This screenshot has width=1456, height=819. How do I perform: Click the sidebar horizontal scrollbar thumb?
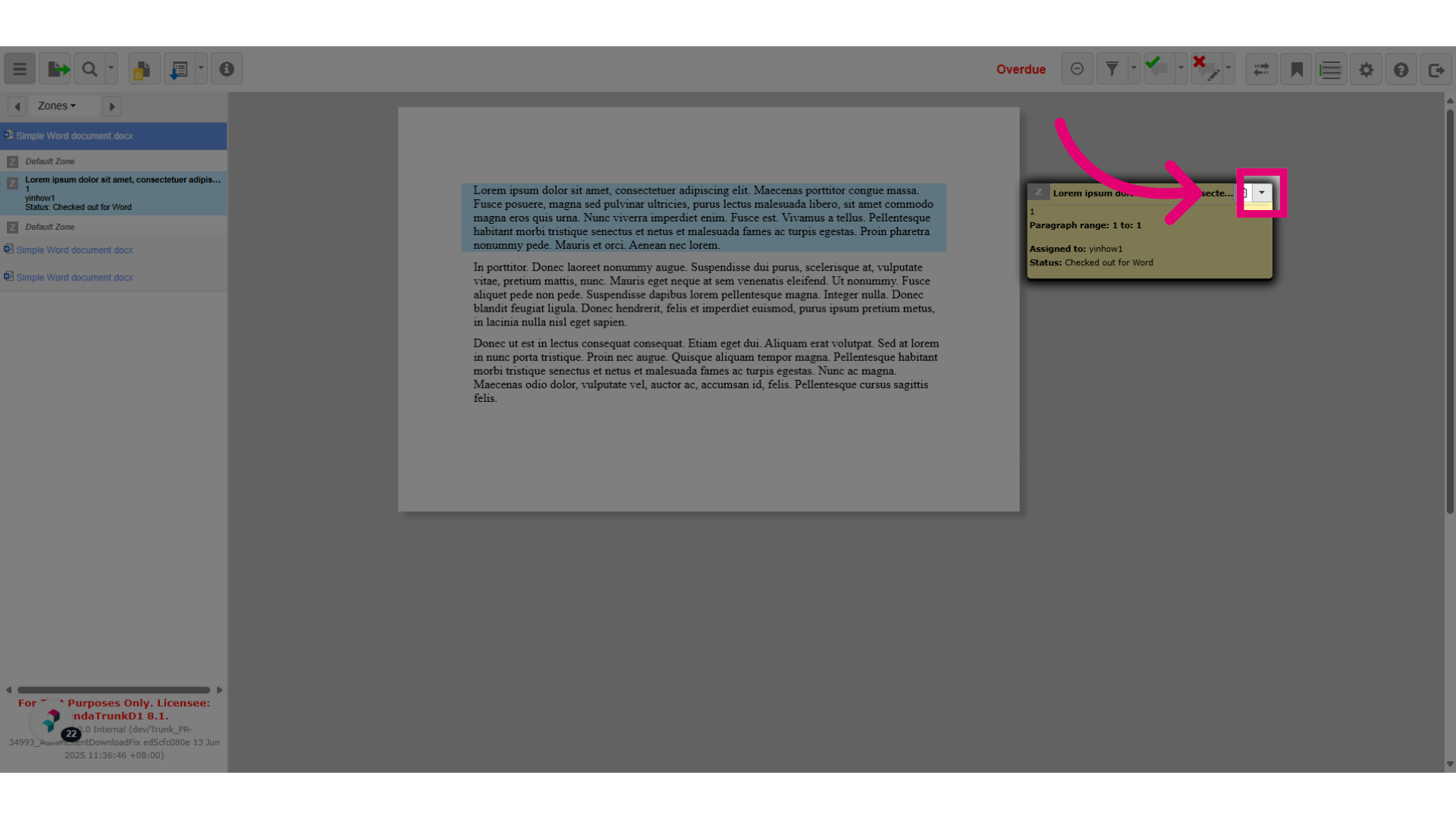click(114, 690)
